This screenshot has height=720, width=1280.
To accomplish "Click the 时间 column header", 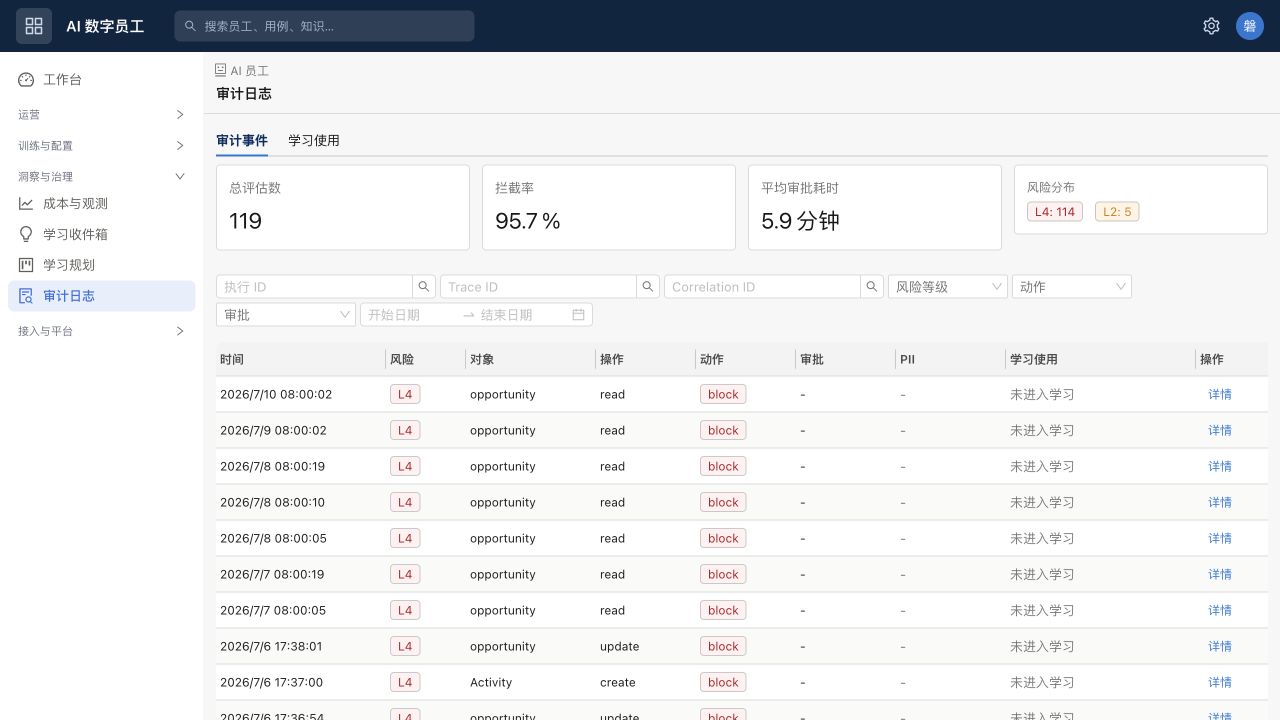I will pos(300,360).
